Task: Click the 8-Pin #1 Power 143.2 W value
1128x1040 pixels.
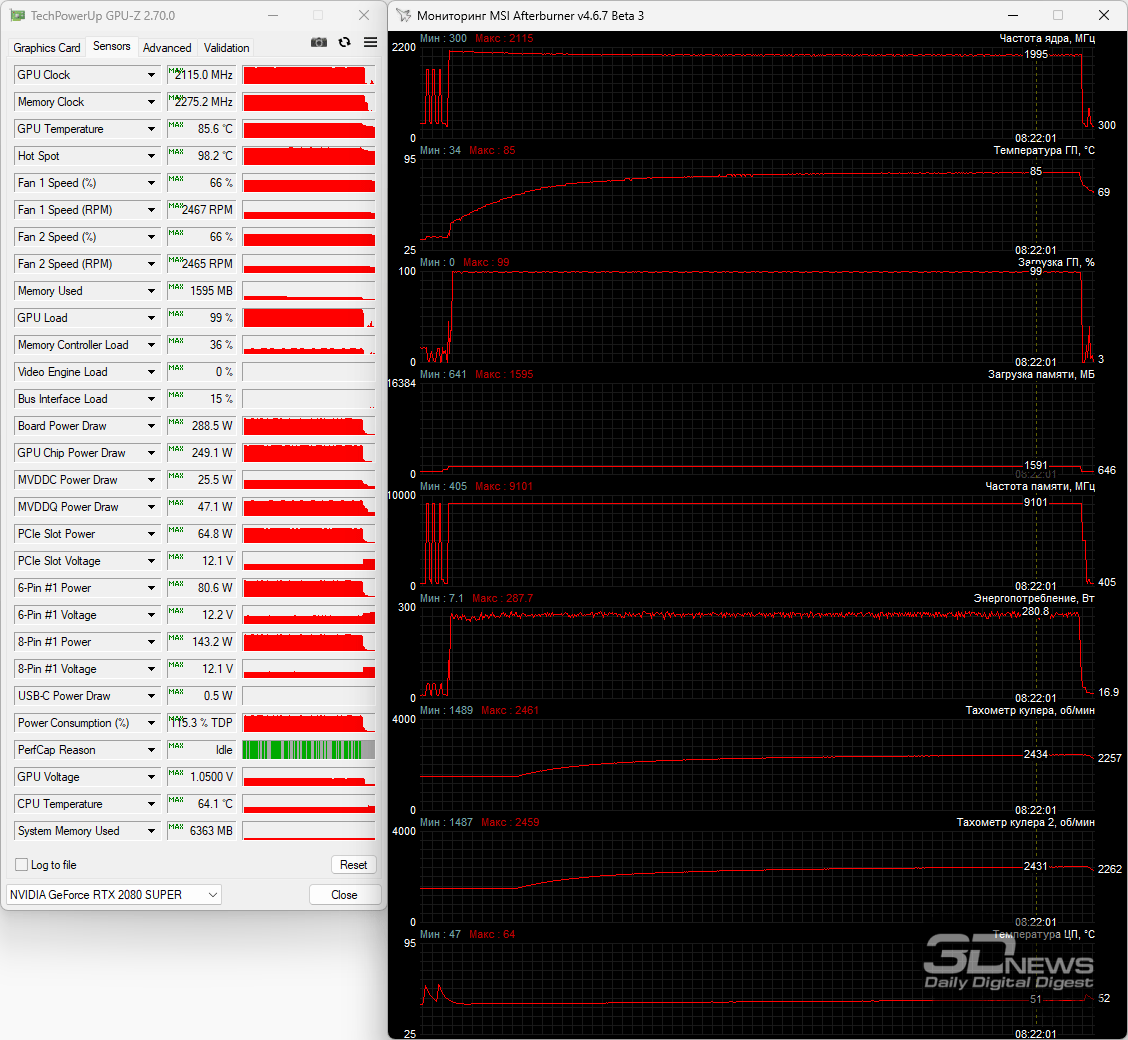Action: coord(201,642)
